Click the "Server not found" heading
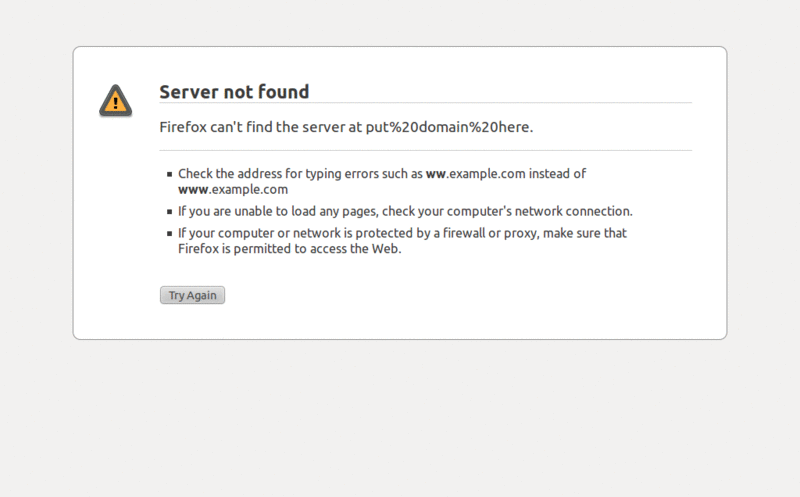Viewport: 800px width, 497px height. [x=234, y=92]
